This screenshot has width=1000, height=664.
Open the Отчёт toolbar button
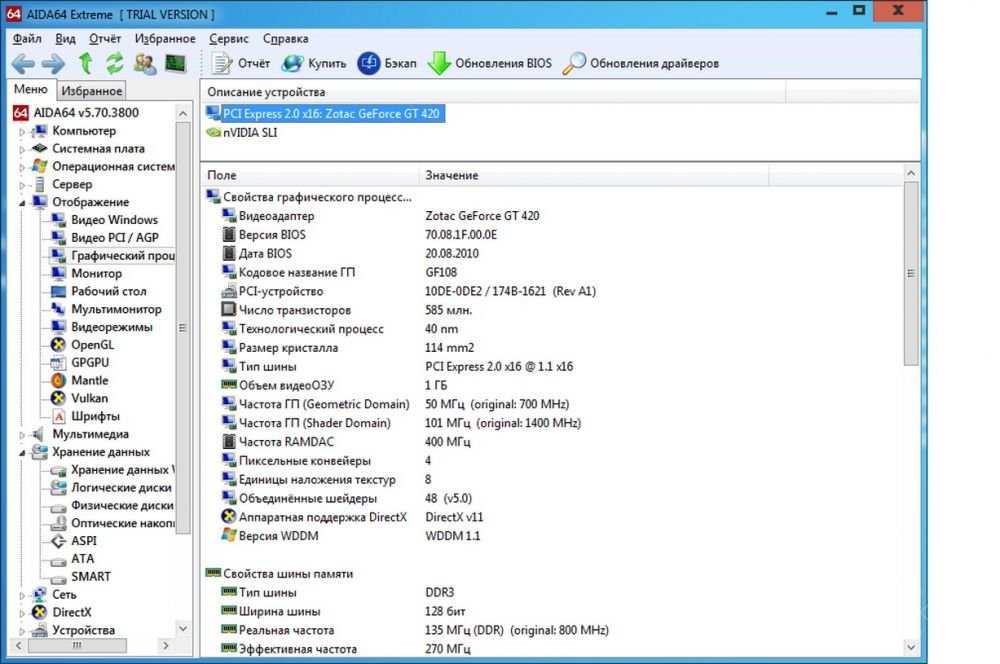tap(241, 63)
